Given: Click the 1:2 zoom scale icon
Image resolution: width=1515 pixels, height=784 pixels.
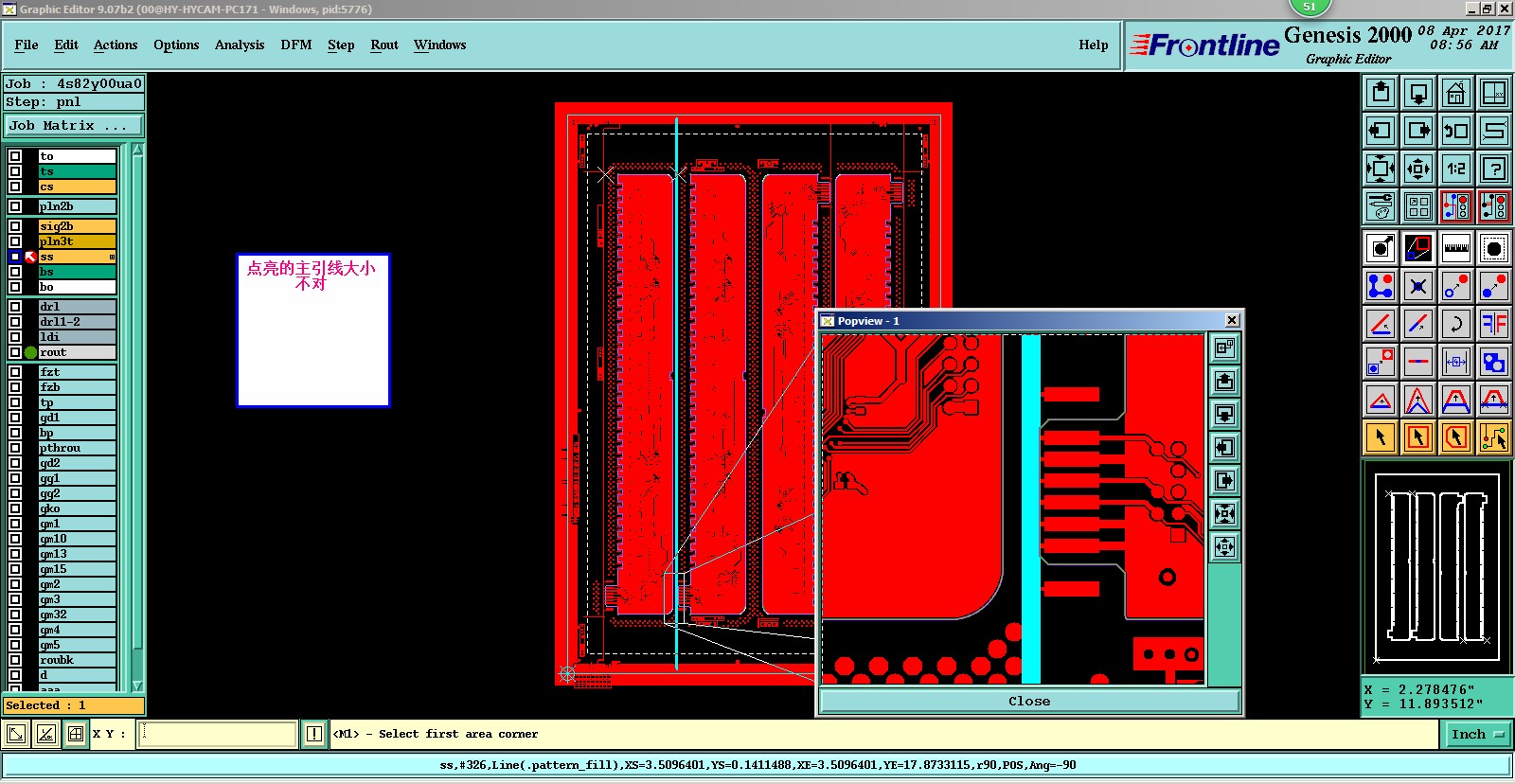Looking at the screenshot, I should click(1456, 169).
